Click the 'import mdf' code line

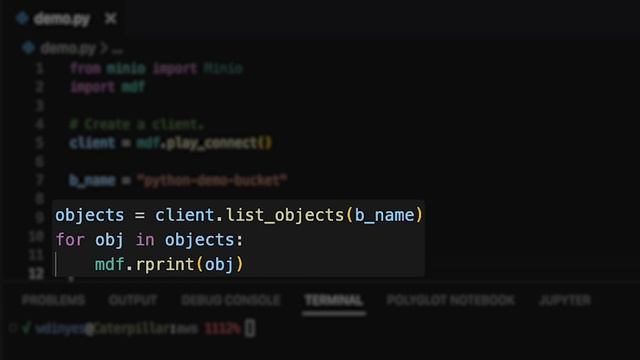(x=108, y=87)
